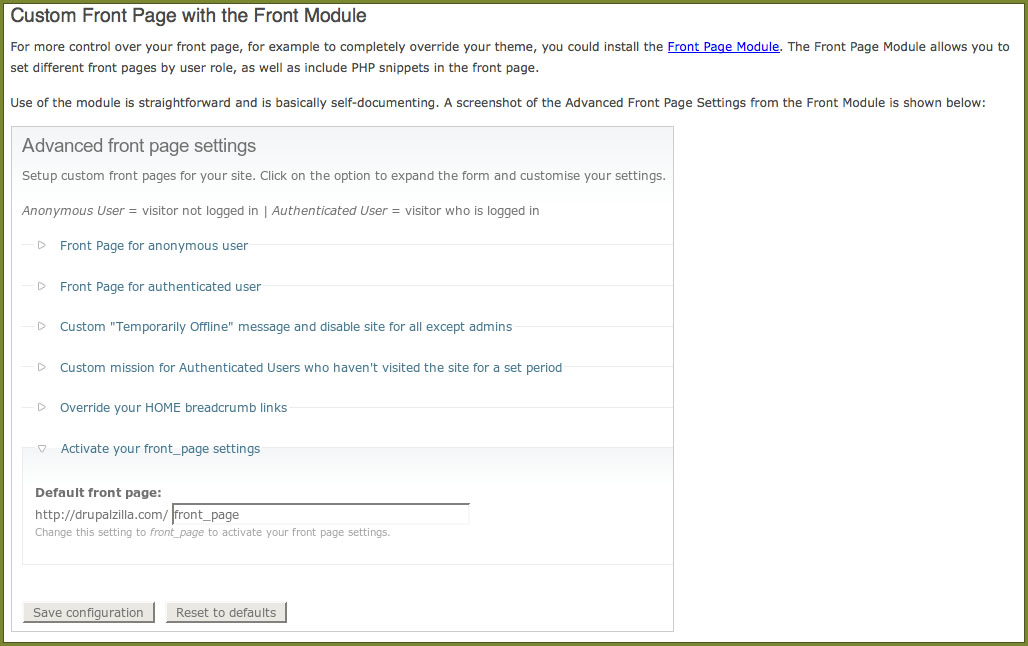
Task: Click the 'Front Page for authenticated user' title
Action: [x=160, y=286]
